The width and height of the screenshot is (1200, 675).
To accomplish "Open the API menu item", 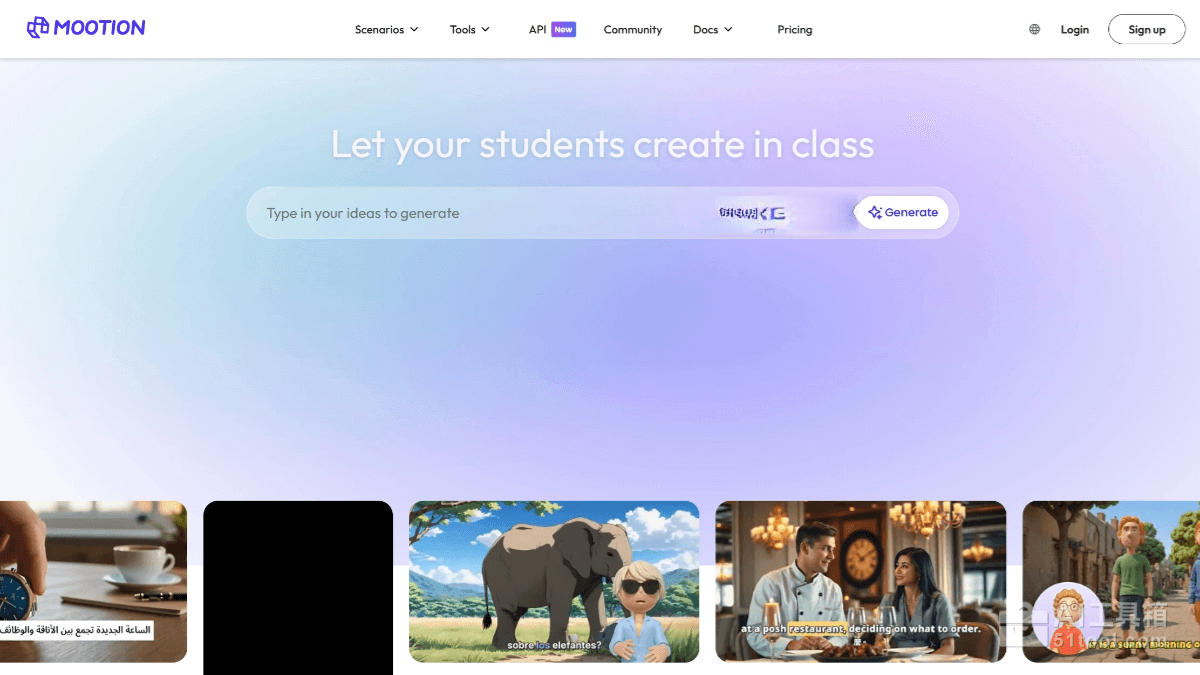I will pos(538,29).
